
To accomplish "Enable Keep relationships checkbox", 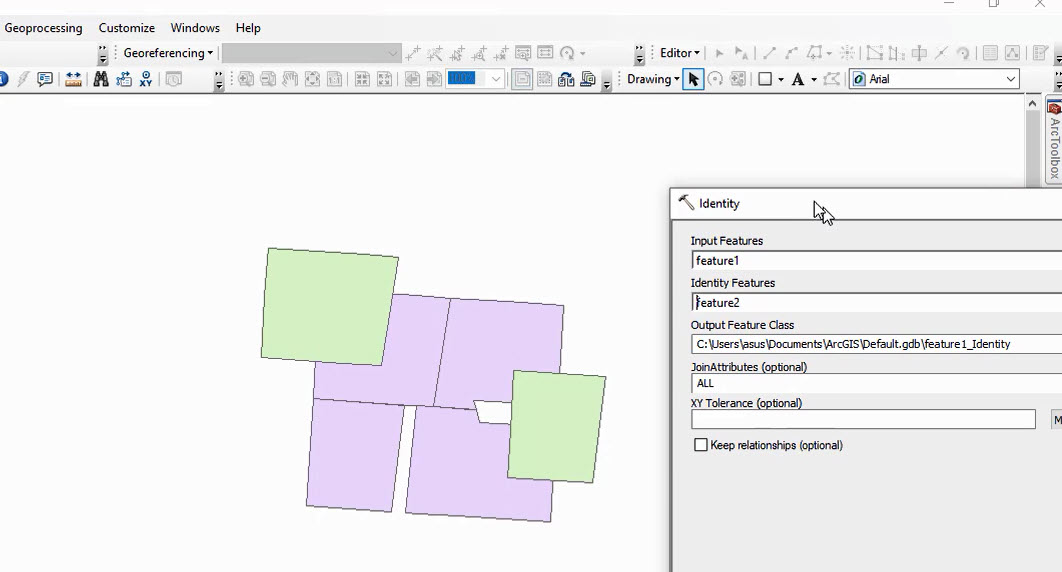I will [701, 445].
